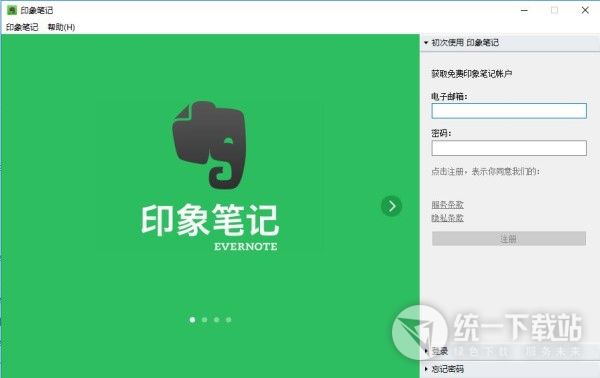Click the next slide arrow icon
The width and height of the screenshot is (600, 378).
(391, 206)
